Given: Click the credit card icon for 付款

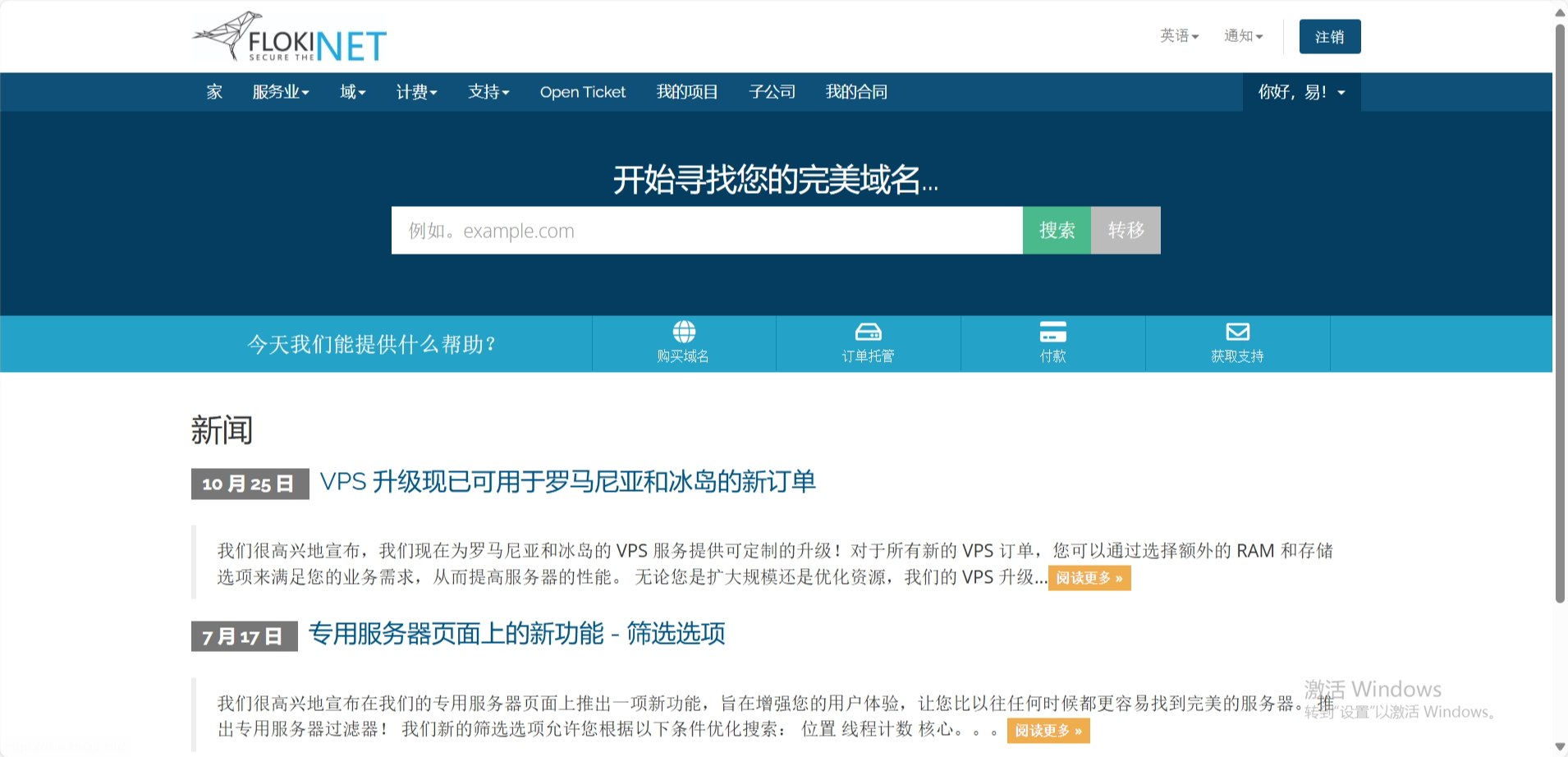Looking at the screenshot, I should [1052, 332].
